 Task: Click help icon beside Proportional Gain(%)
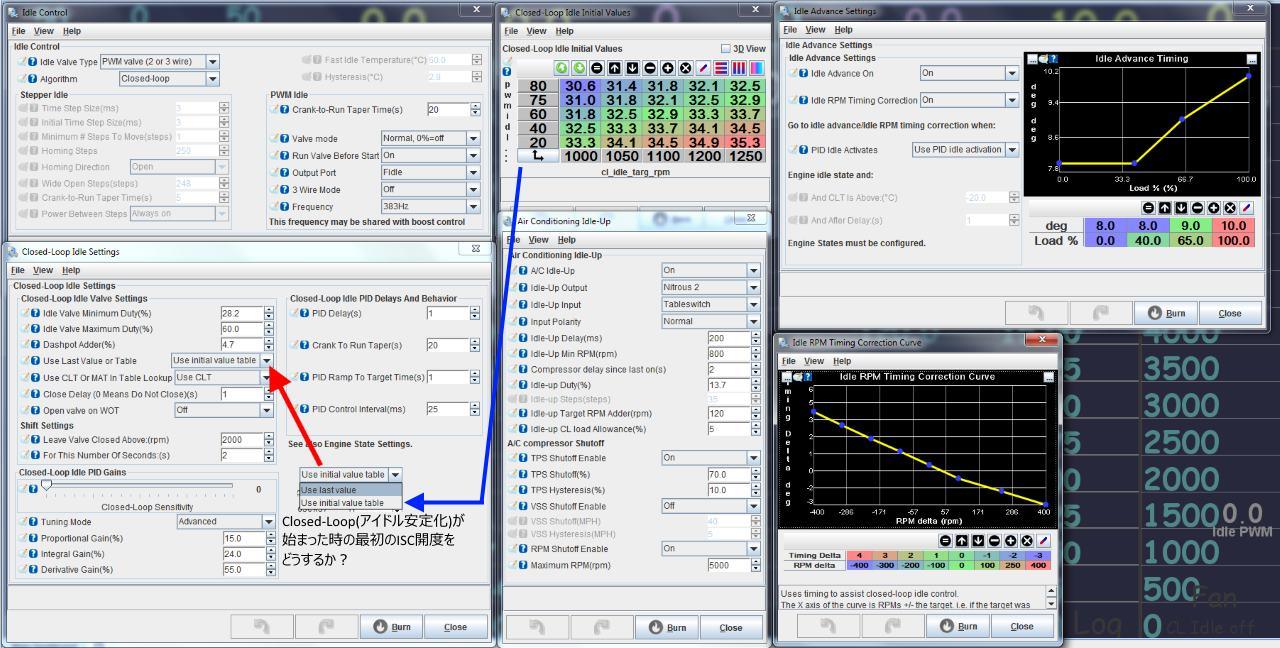tap(33, 538)
